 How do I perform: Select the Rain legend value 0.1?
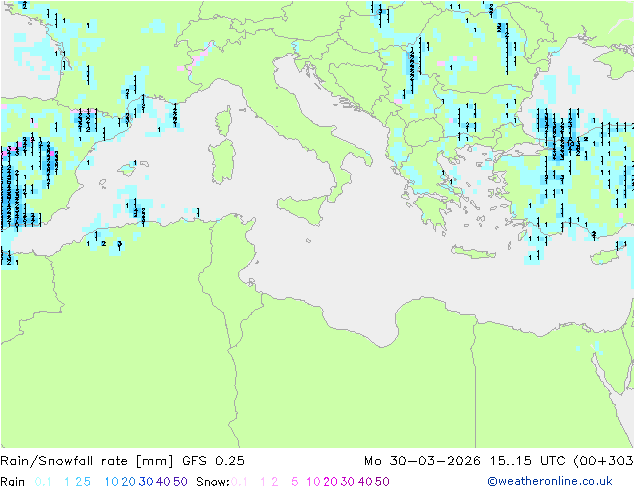point(43,482)
